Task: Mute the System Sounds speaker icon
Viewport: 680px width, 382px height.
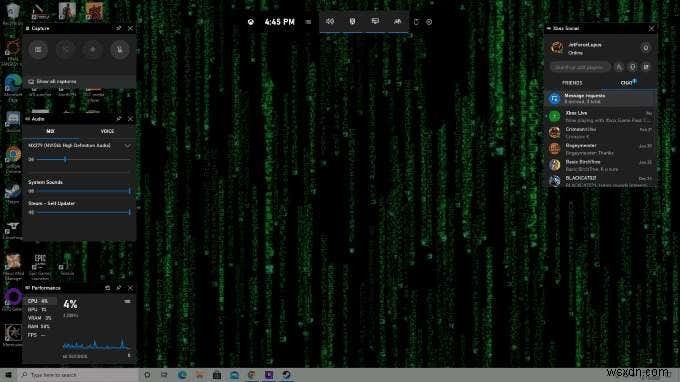Action: click(31, 191)
